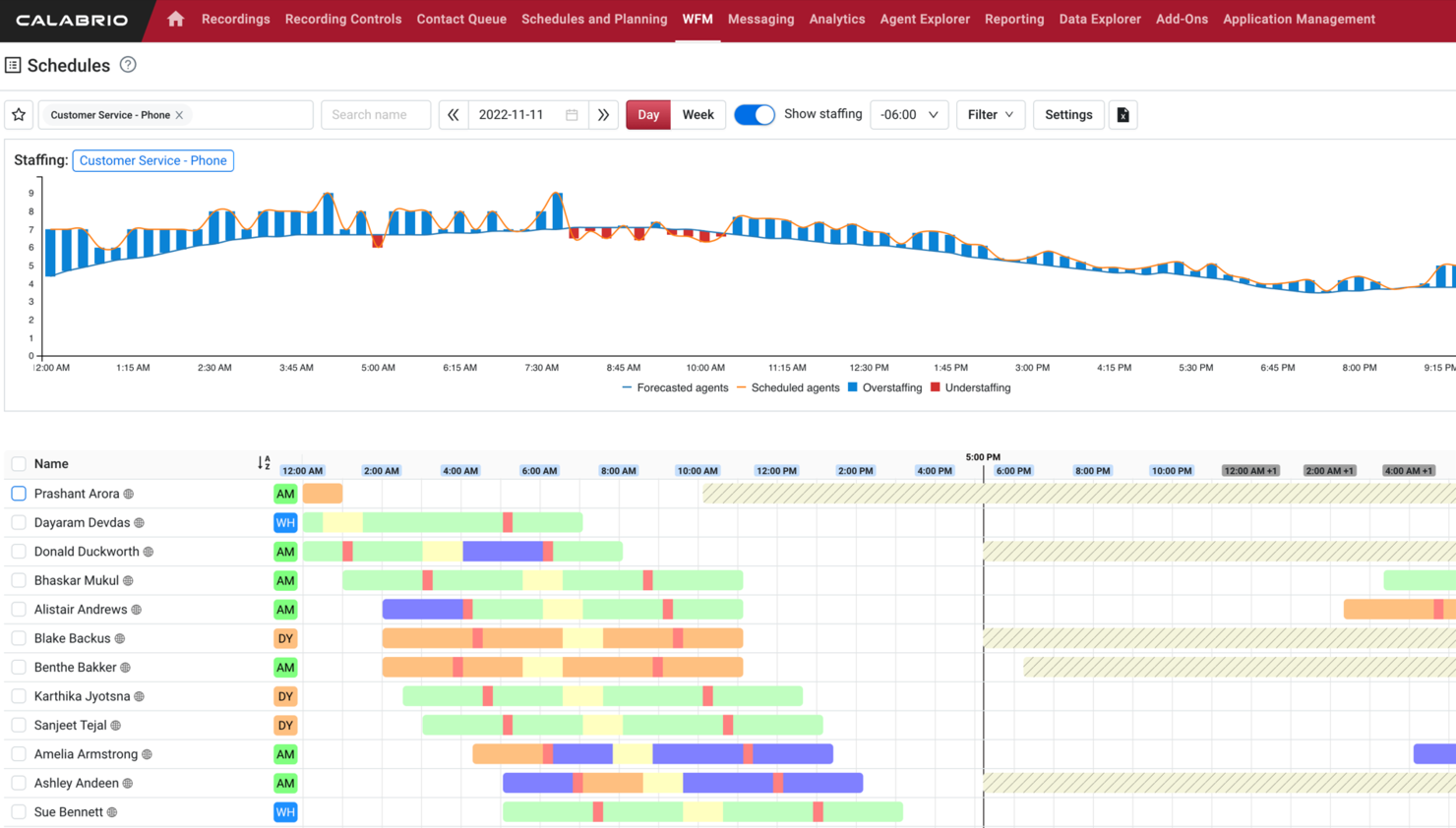Click the double-arrow previous date button
The image size is (1456, 828).
tap(453, 114)
